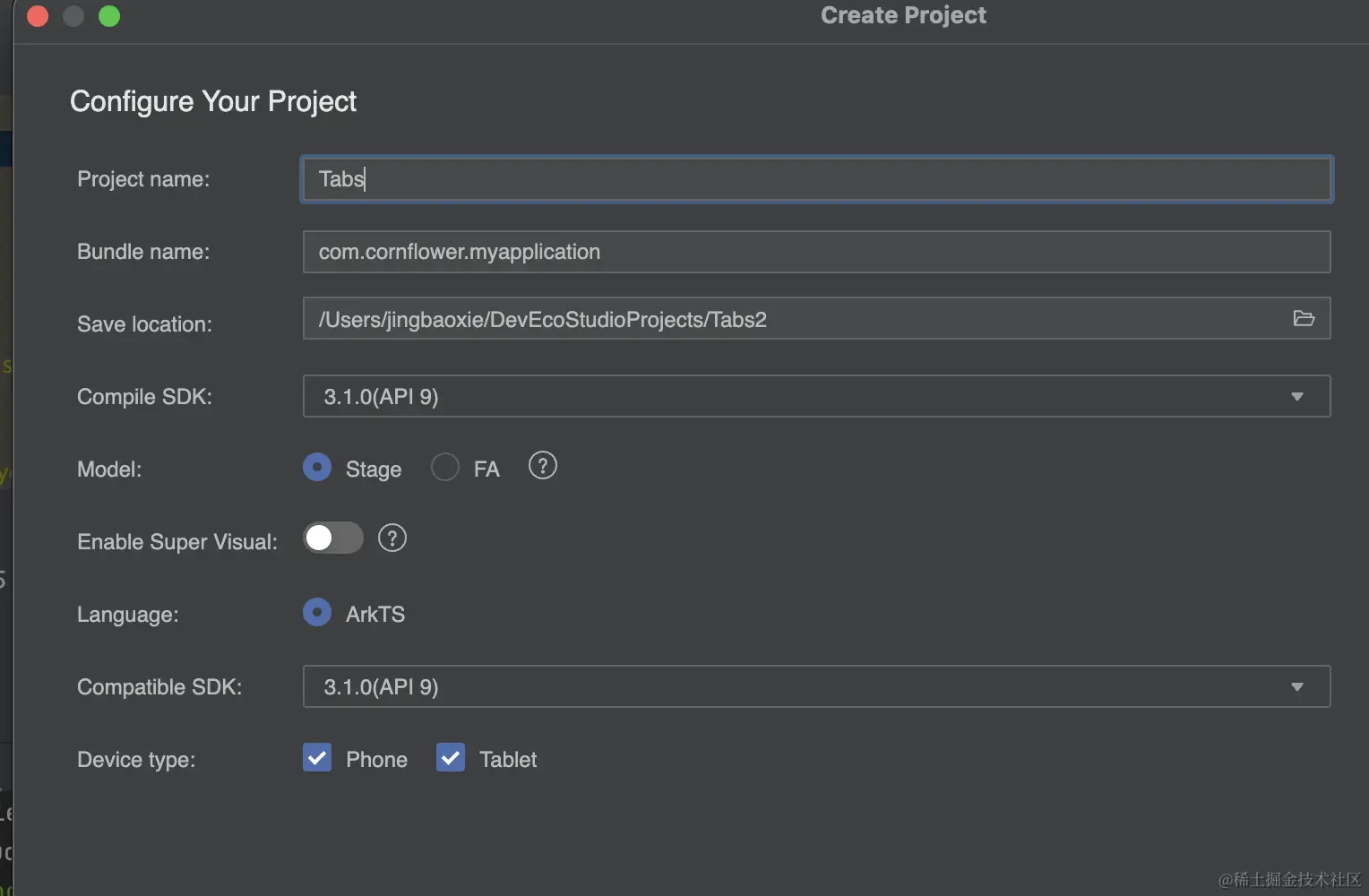Image resolution: width=1369 pixels, height=896 pixels.
Task: Open the Compatible SDK dropdown
Action: (1296, 687)
